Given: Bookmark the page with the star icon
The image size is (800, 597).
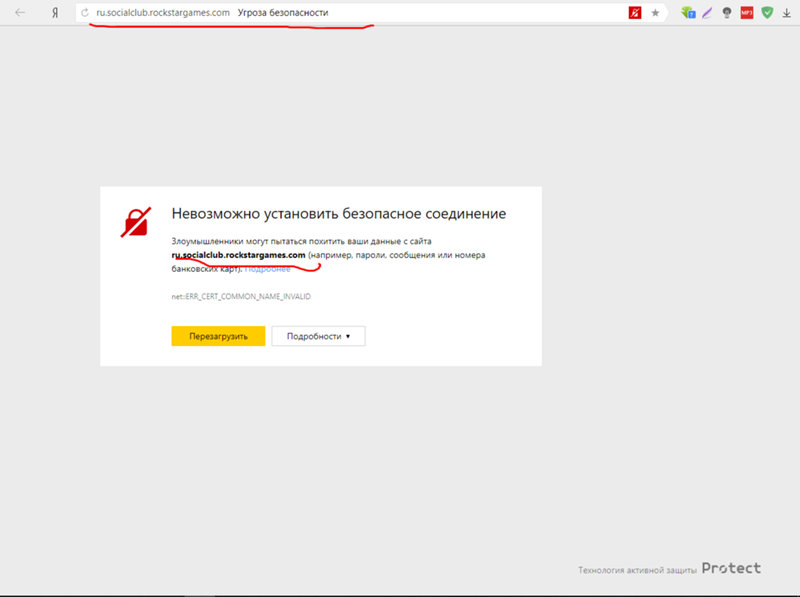Looking at the screenshot, I should pyautogui.click(x=655, y=13).
